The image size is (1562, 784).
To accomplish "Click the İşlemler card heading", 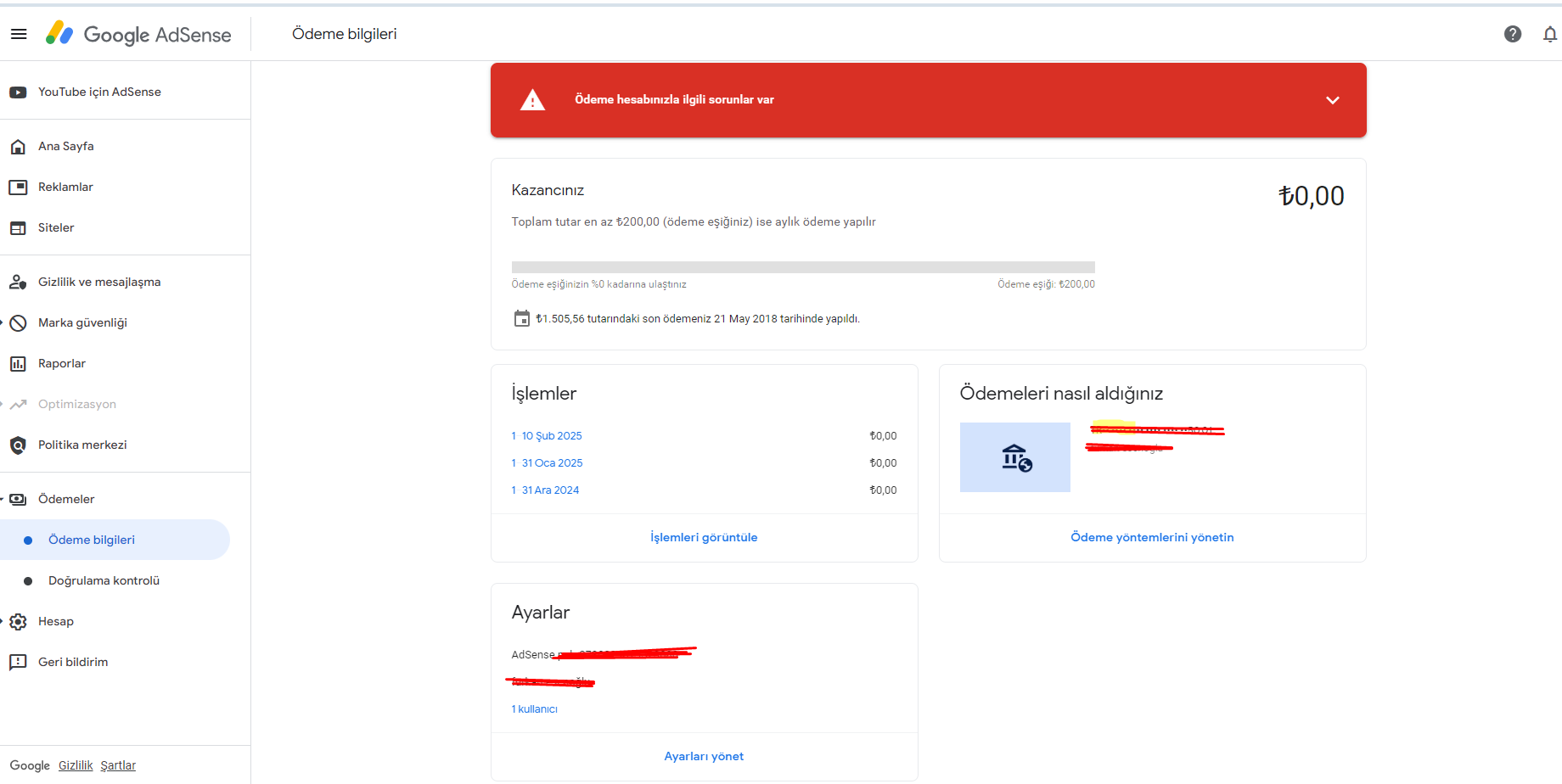I will click(543, 393).
